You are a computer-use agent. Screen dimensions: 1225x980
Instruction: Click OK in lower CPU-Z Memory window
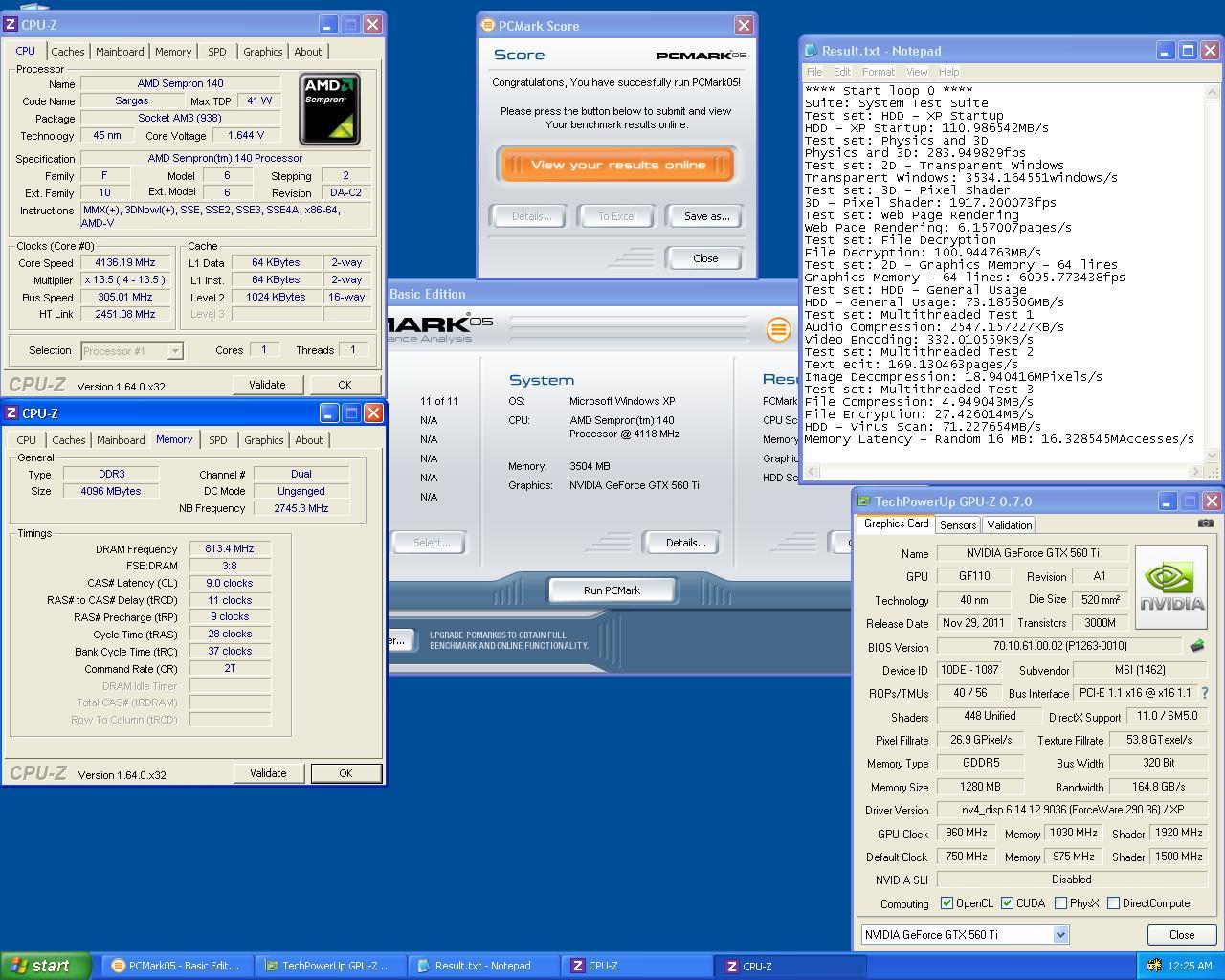click(345, 773)
